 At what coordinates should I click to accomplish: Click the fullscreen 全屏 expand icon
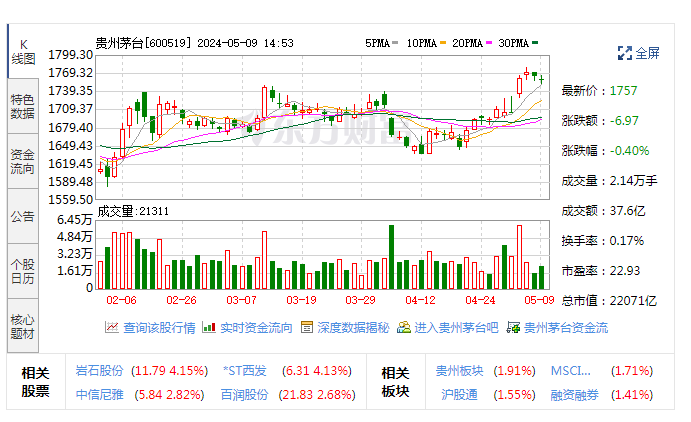coord(625,53)
